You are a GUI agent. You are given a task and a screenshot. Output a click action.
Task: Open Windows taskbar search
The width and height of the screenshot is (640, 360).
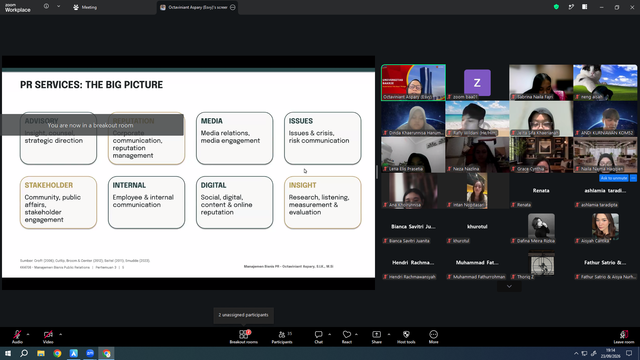click(x=24, y=353)
